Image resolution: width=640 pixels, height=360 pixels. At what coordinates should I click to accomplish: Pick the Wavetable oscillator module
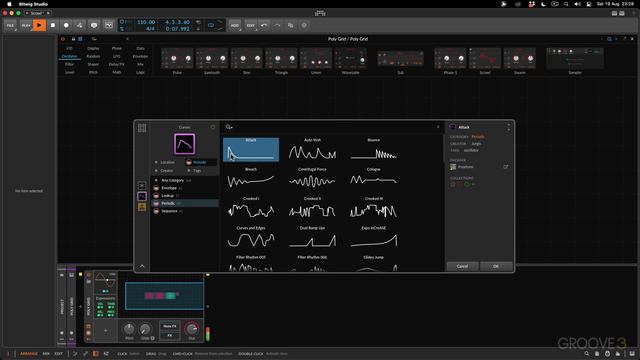click(x=351, y=59)
